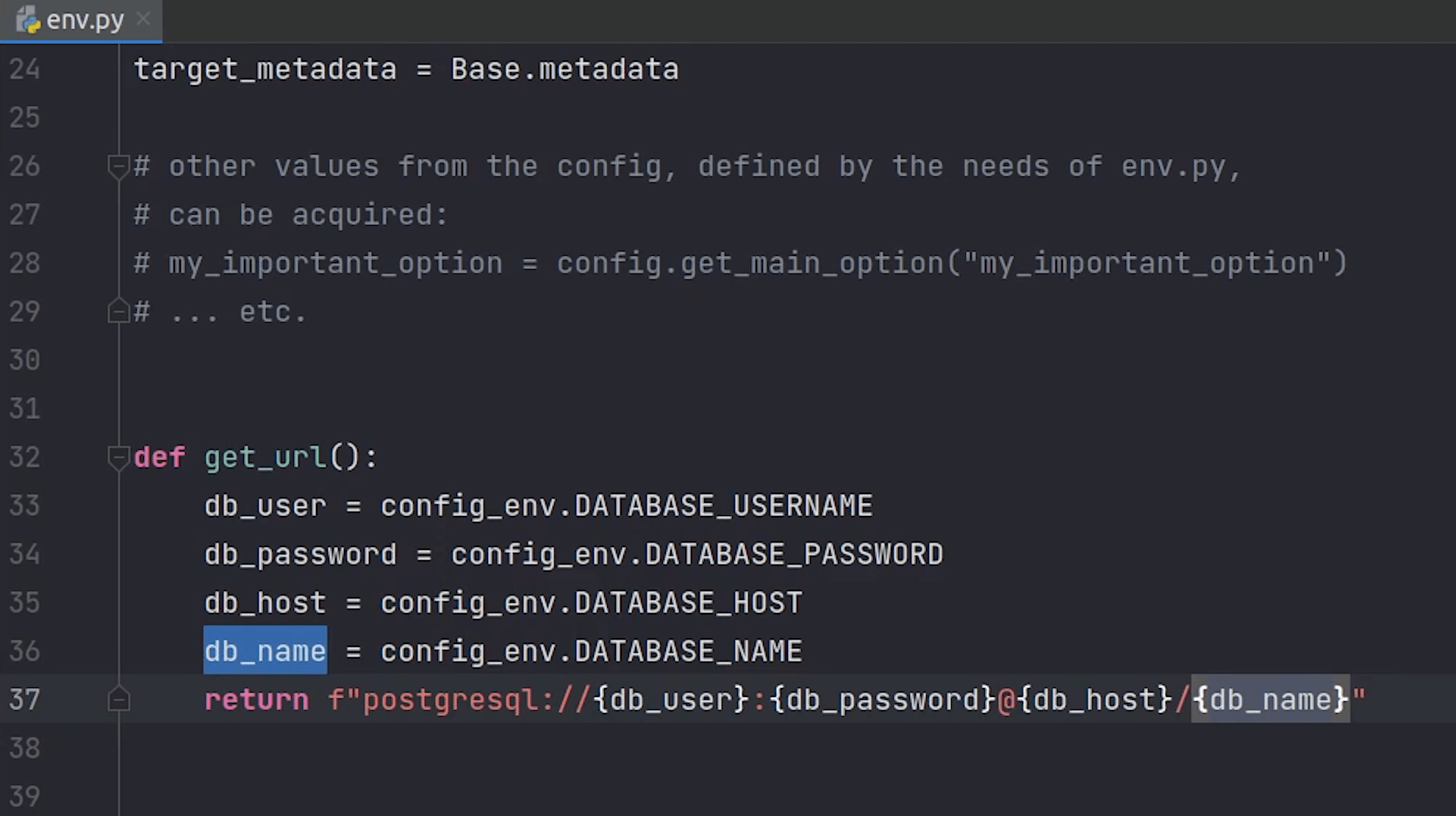Close the env.py tab

[x=144, y=19]
